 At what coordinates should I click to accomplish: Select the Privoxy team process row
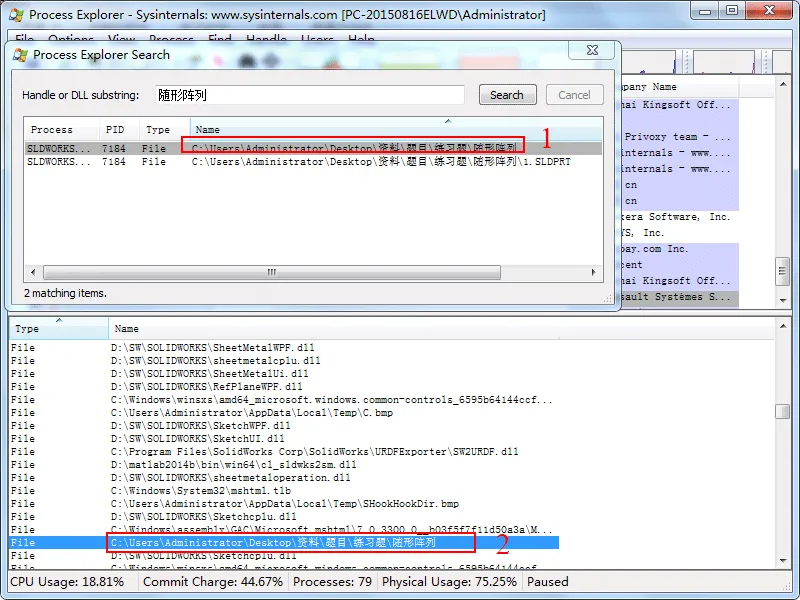(680, 137)
